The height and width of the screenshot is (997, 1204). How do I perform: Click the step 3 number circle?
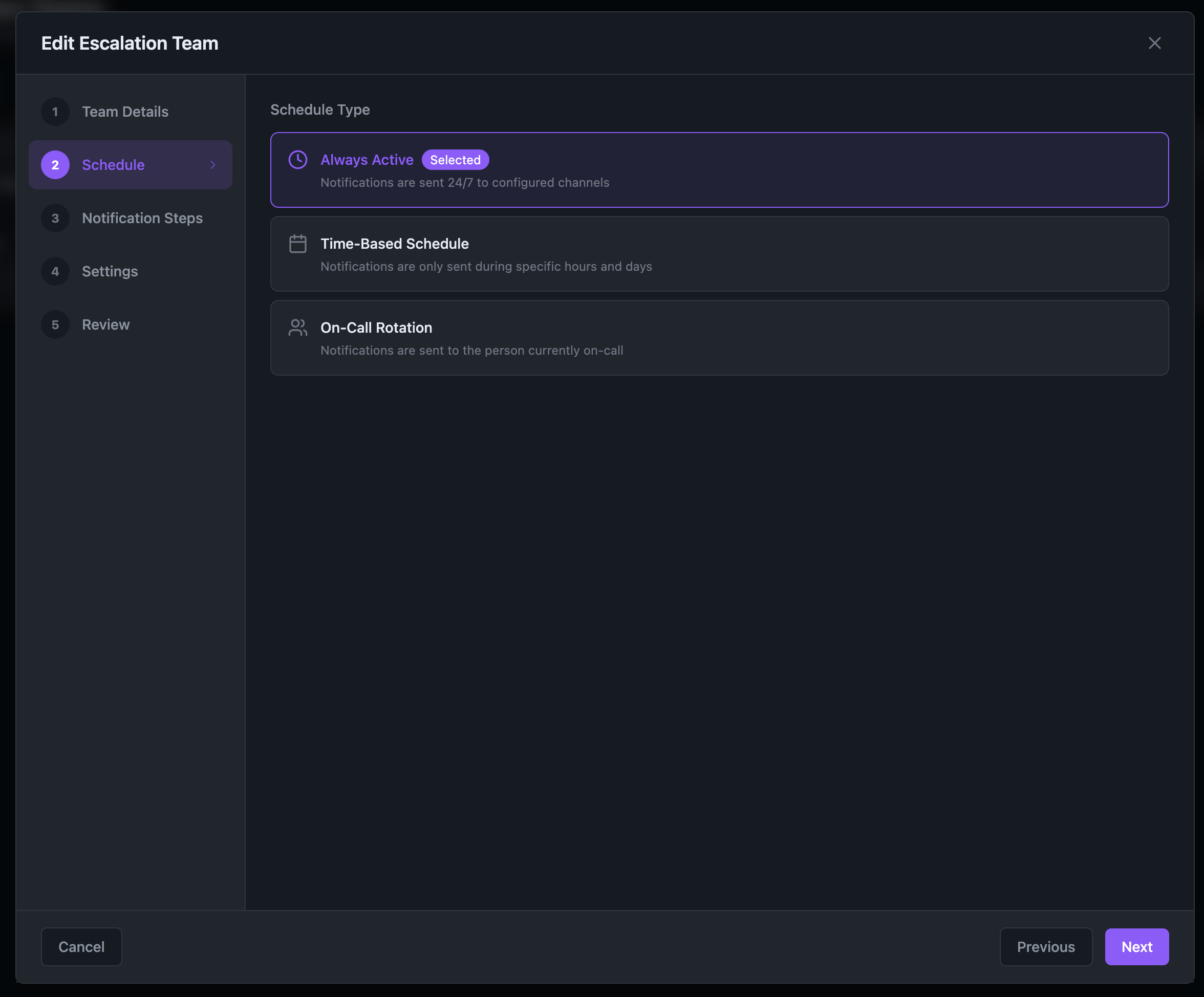pyautogui.click(x=55, y=219)
